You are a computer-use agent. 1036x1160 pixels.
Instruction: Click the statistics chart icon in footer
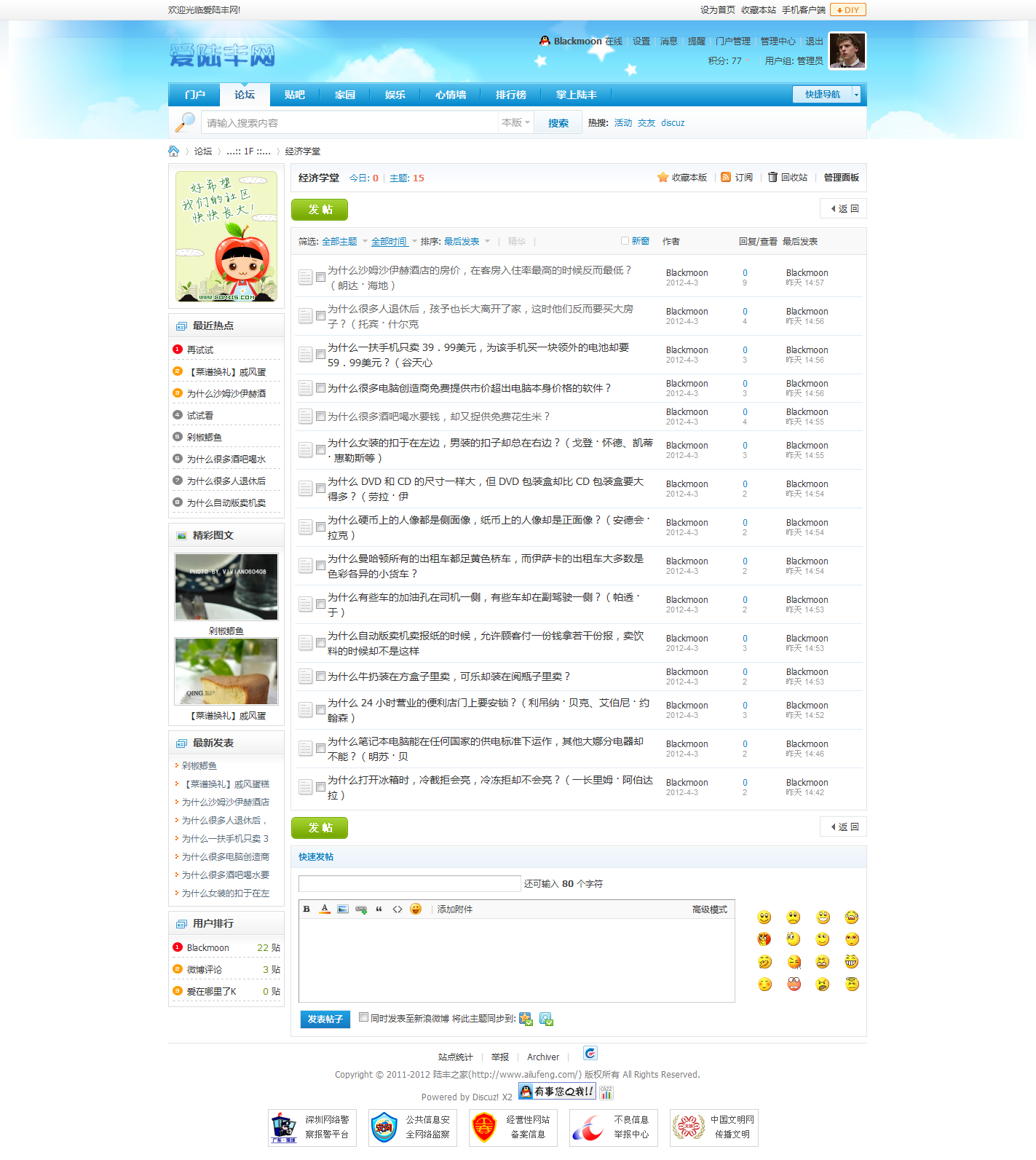pyautogui.click(x=606, y=1092)
